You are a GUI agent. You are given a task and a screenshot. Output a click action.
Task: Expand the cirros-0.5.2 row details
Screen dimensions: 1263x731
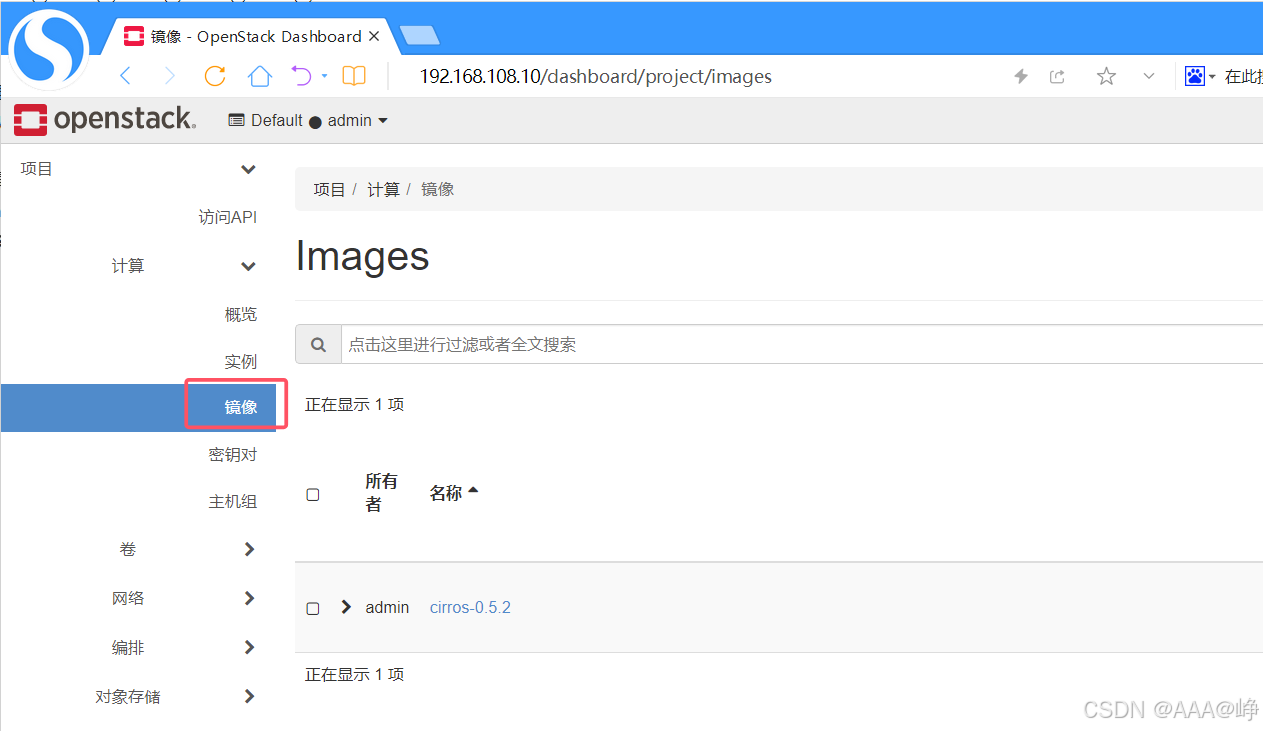click(x=346, y=607)
